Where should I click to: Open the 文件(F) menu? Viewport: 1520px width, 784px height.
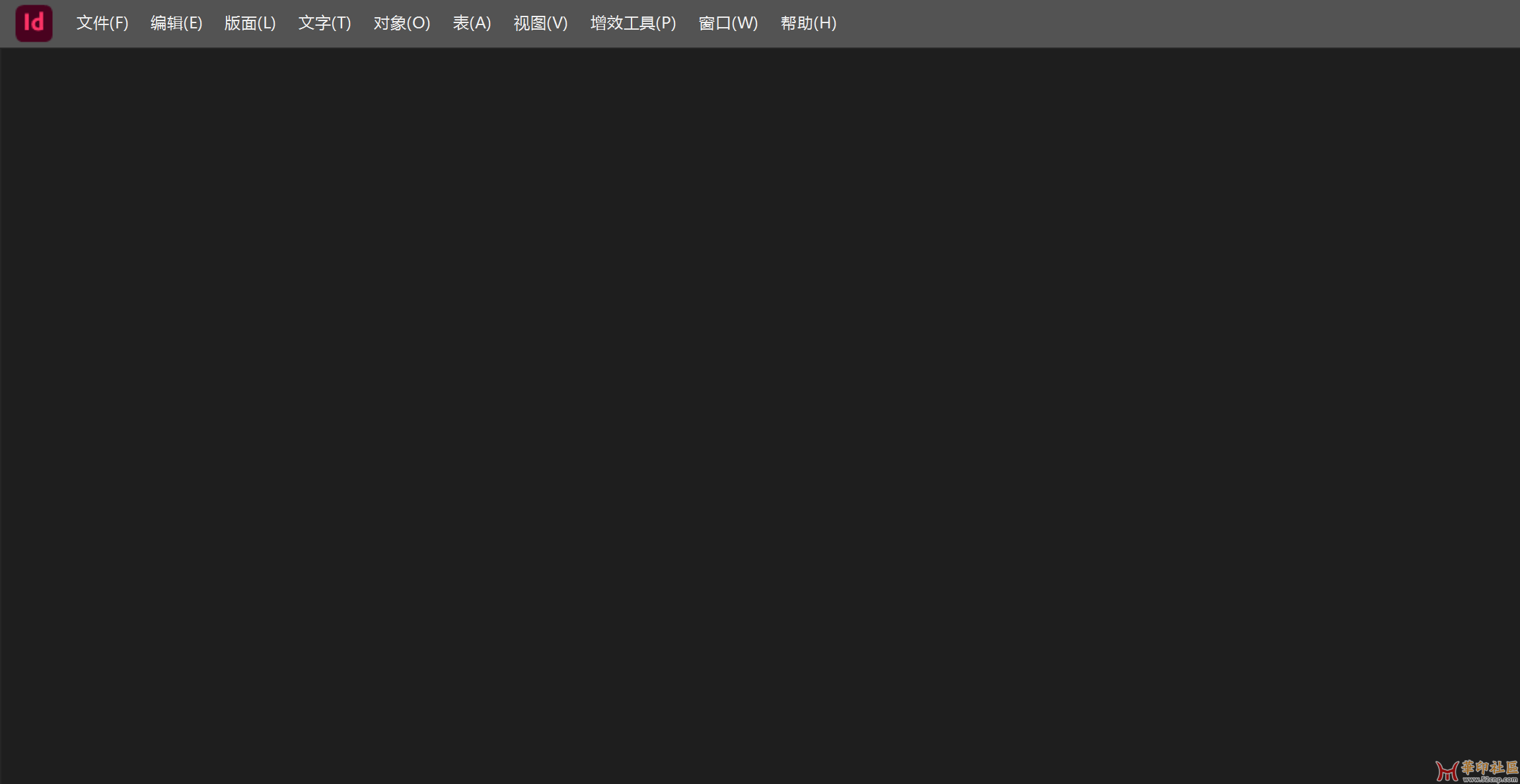pos(102,23)
